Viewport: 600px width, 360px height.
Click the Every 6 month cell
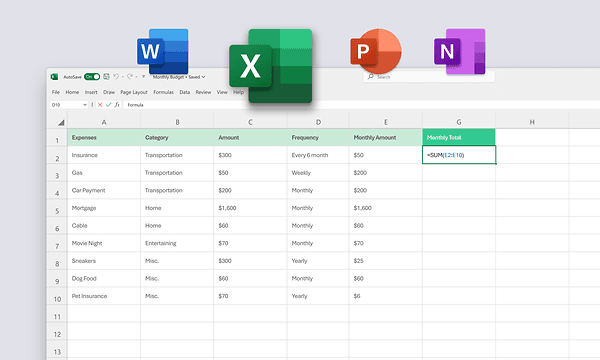click(318, 155)
